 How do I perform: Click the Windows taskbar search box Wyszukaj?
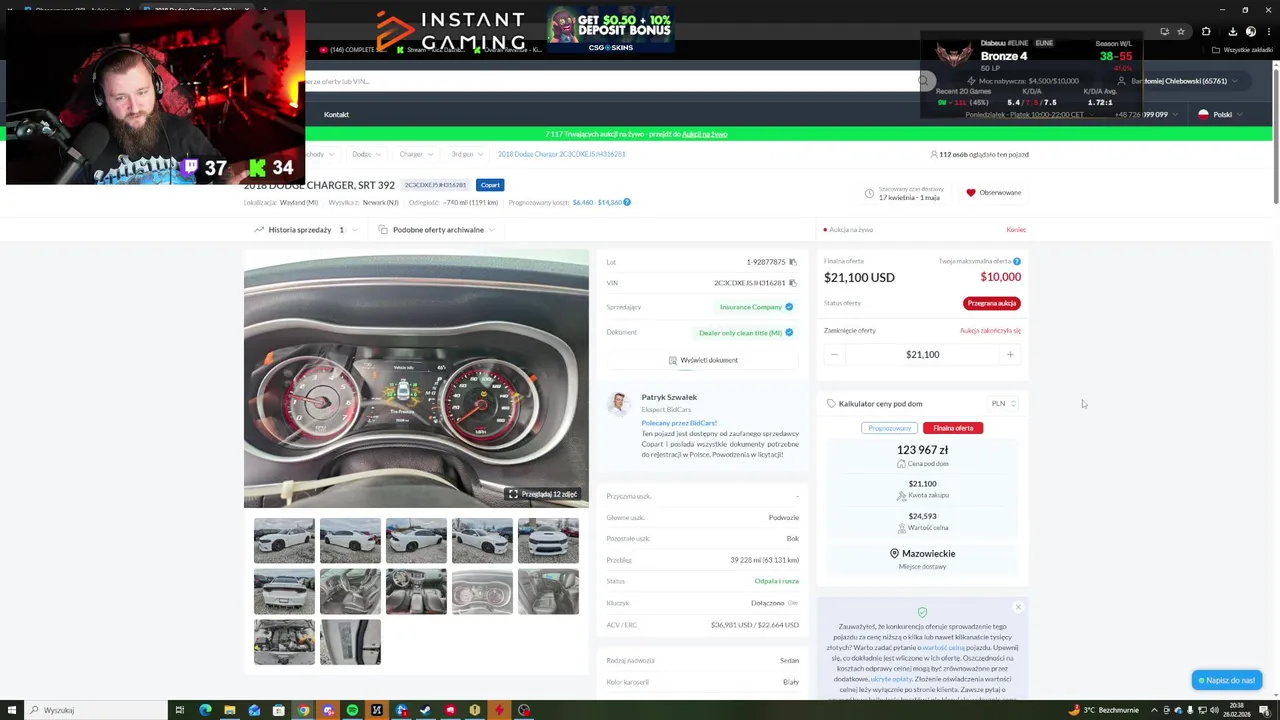point(95,710)
